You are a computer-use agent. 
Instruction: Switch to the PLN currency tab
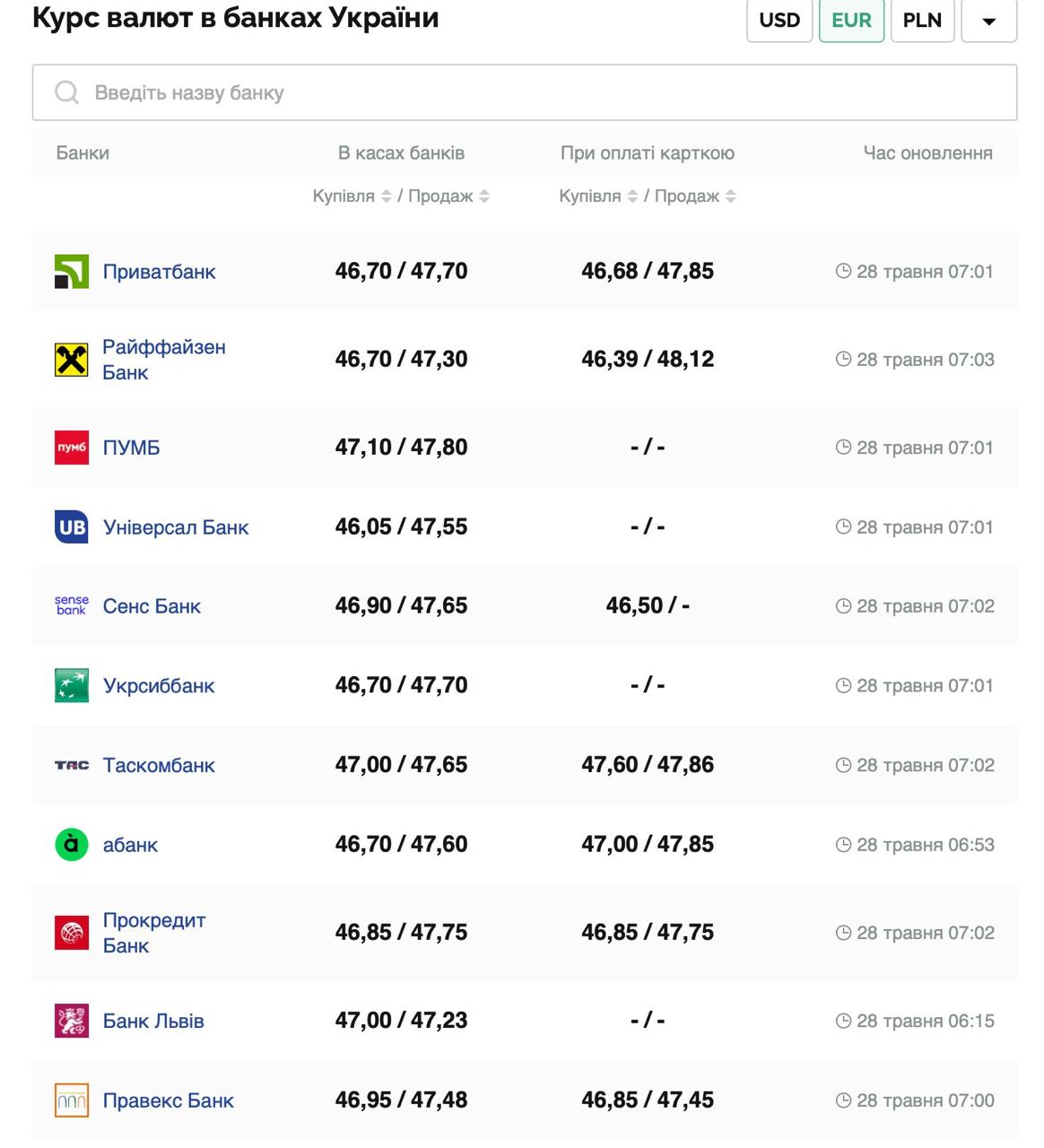[x=922, y=21]
